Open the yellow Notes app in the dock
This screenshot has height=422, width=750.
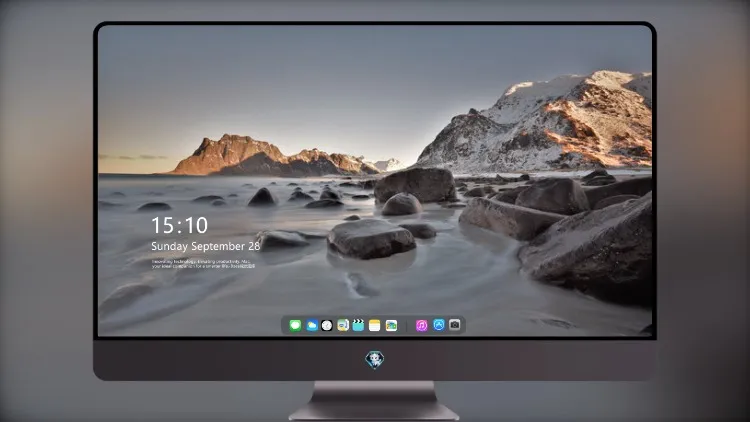coord(375,325)
